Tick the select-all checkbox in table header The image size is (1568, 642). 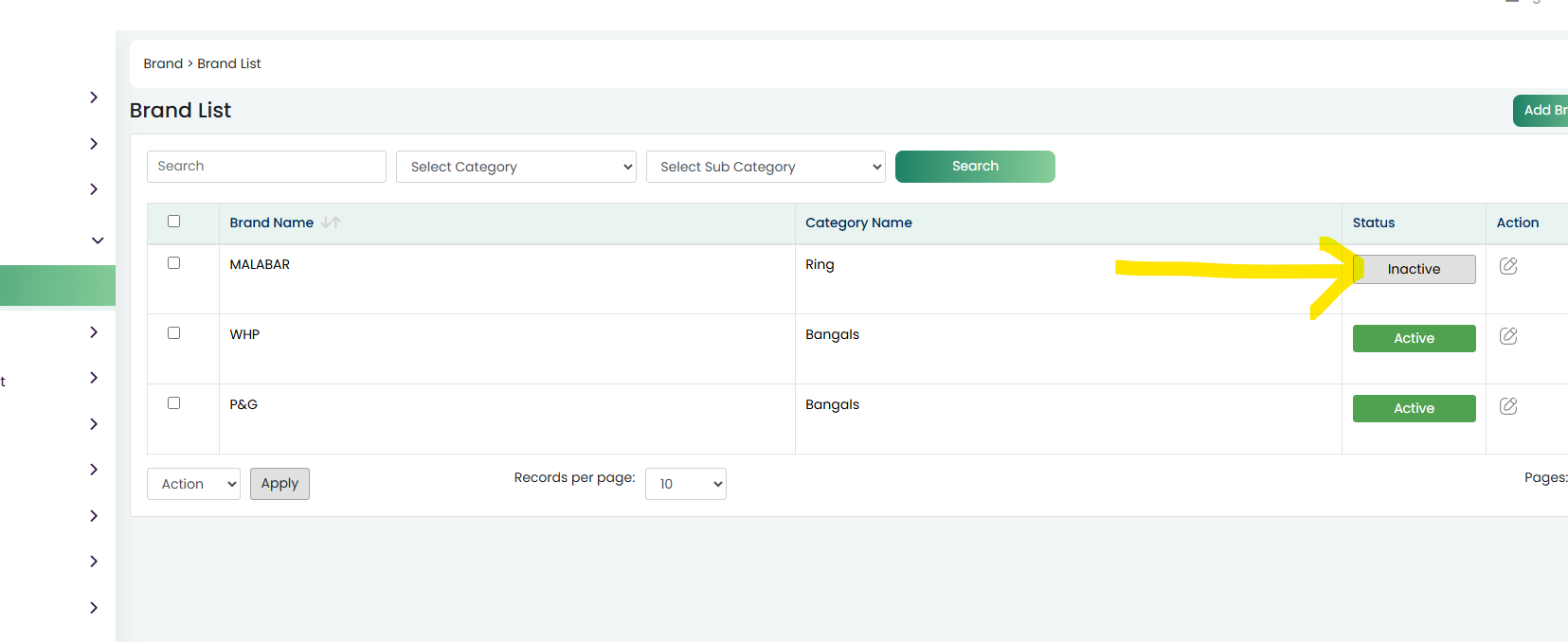coord(173,221)
